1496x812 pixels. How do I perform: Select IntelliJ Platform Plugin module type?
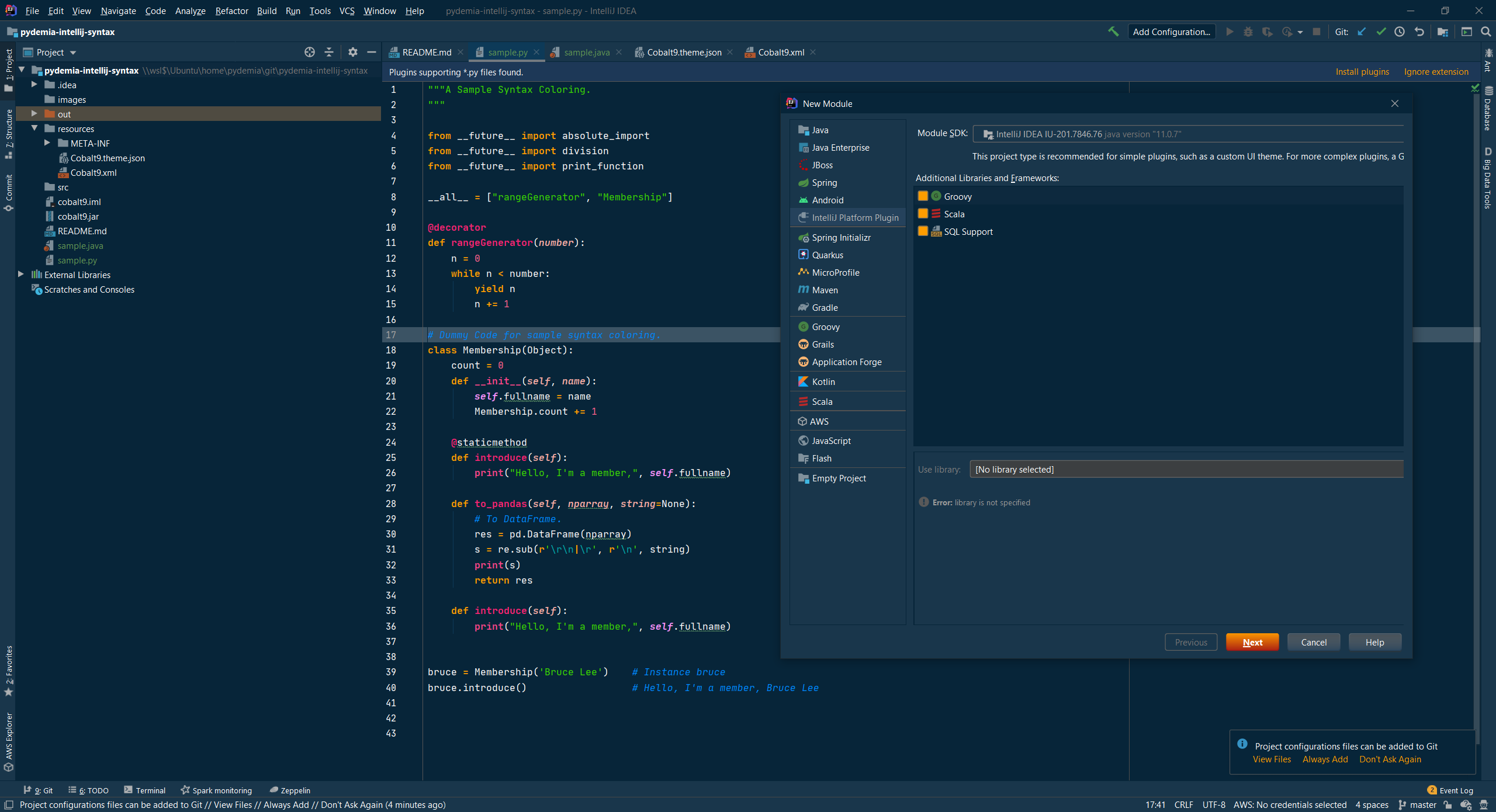[x=847, y=218]
